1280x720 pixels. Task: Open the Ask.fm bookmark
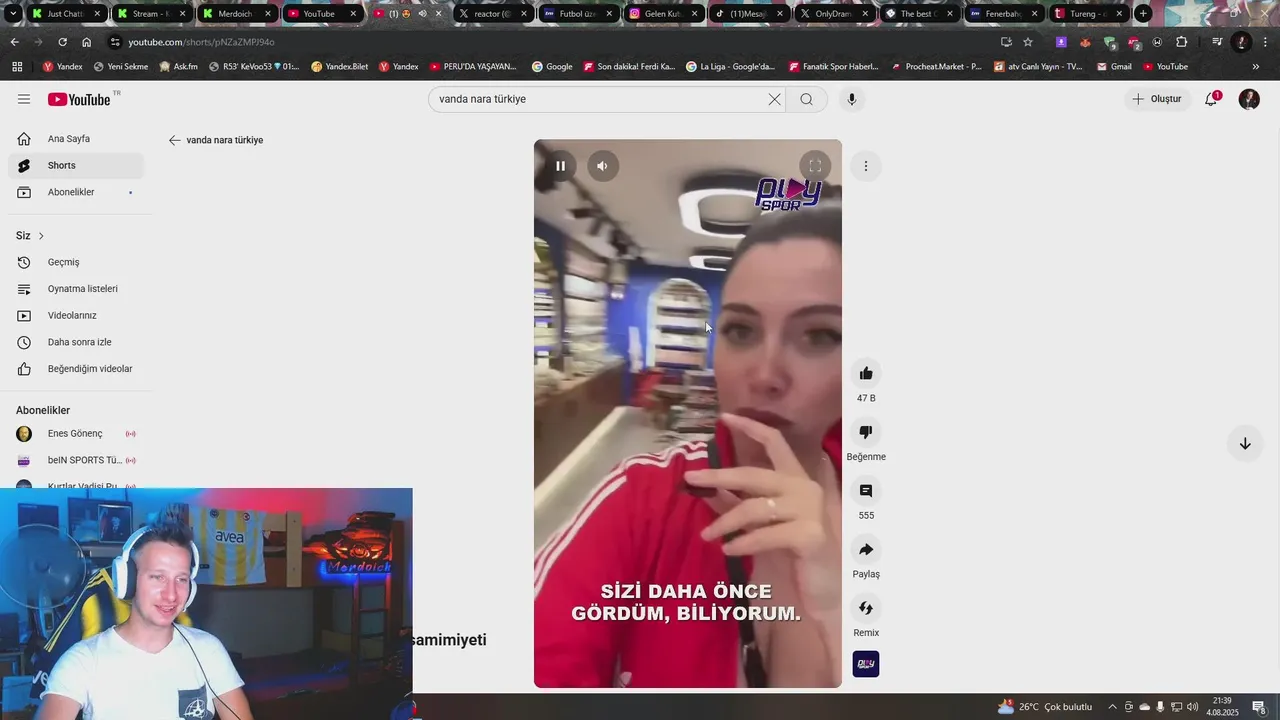coord(178,67)
